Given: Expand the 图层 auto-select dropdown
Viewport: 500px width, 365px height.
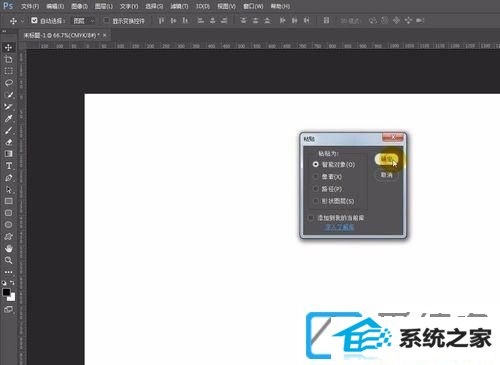Looking at the screenshot, I should (x=84, y=21).
